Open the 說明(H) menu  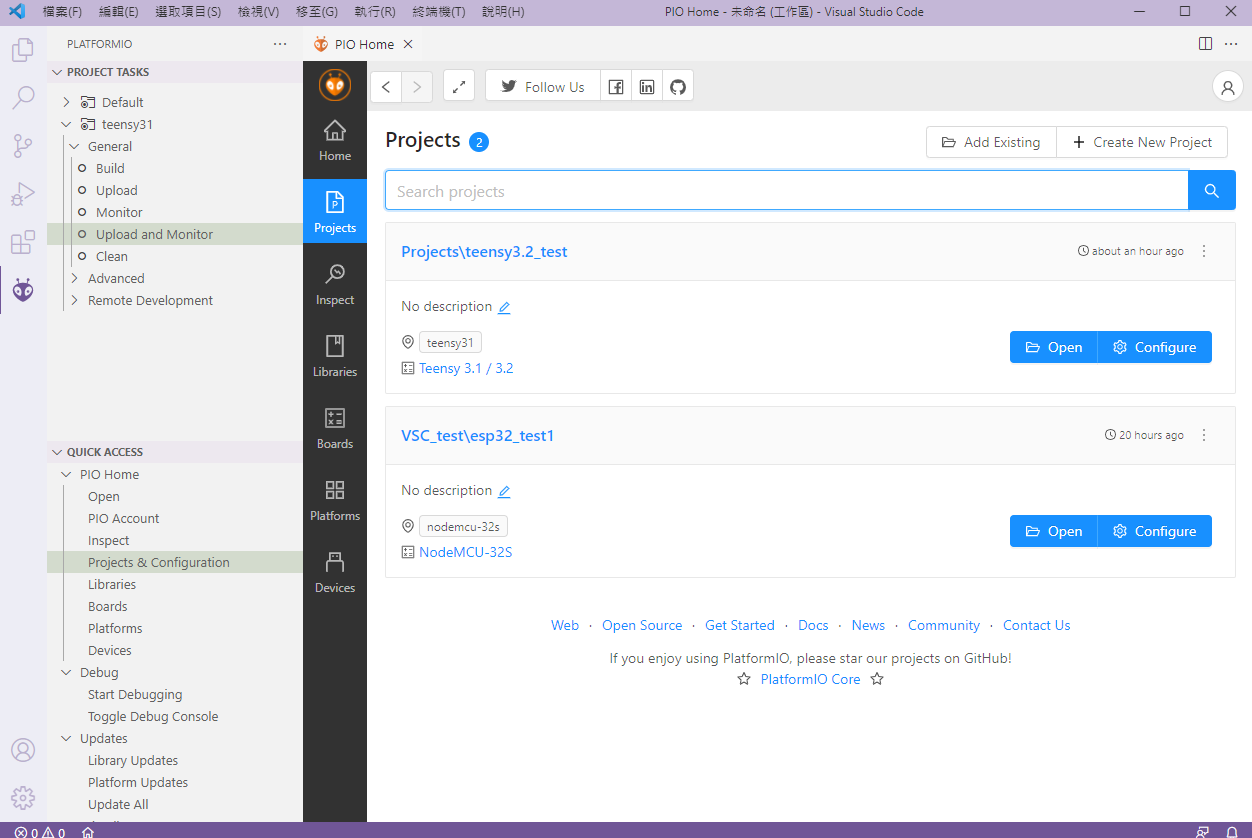pyautogui.click(x=503, y=12)
